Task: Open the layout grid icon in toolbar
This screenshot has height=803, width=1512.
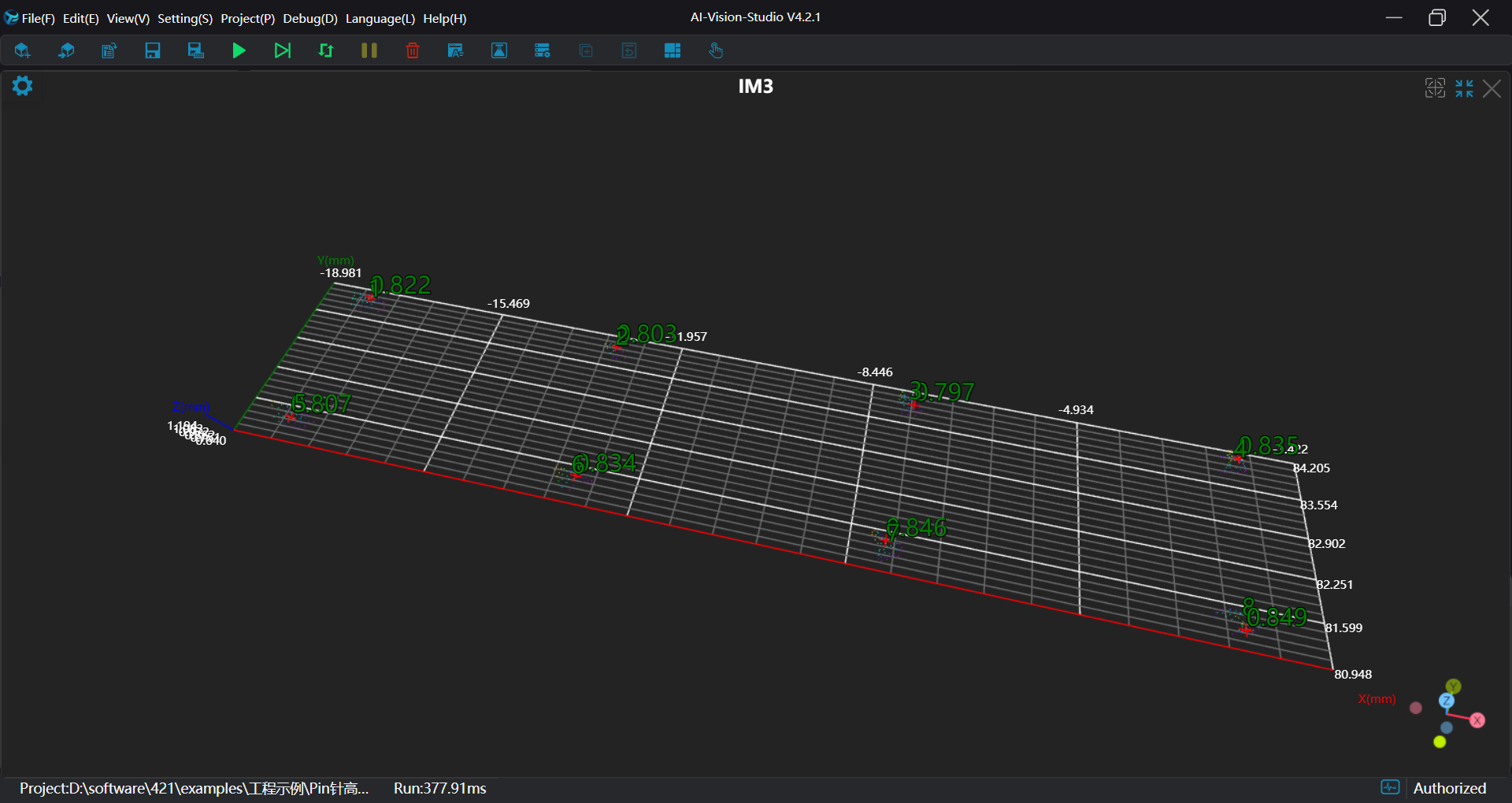Action: tap(672, 51)
